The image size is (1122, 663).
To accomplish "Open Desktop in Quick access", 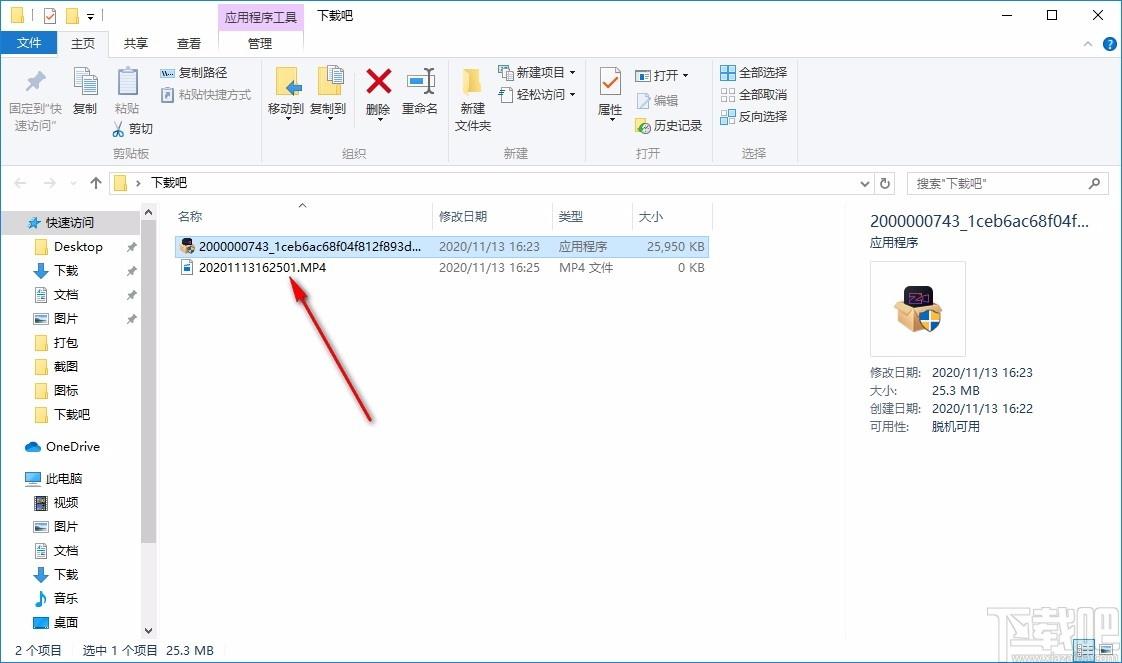I will click(78, 247).
